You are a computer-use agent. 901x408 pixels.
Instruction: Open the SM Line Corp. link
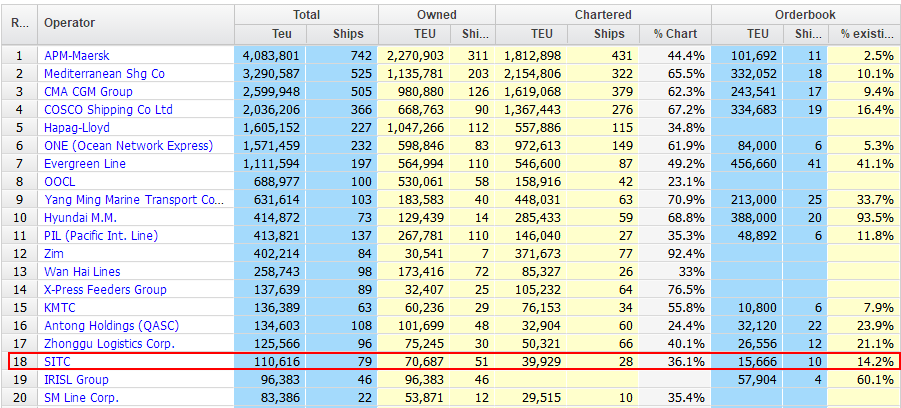80,398
